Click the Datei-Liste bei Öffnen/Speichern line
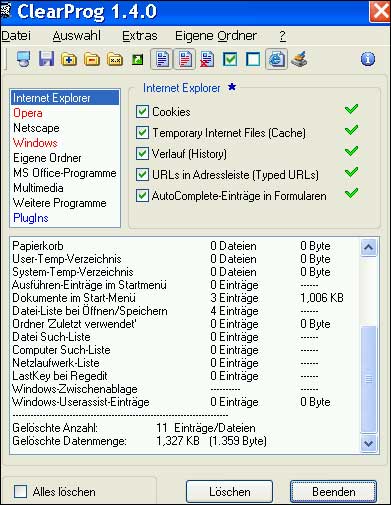The width and height of the screenshot is (391, 505). pos(166,311)
